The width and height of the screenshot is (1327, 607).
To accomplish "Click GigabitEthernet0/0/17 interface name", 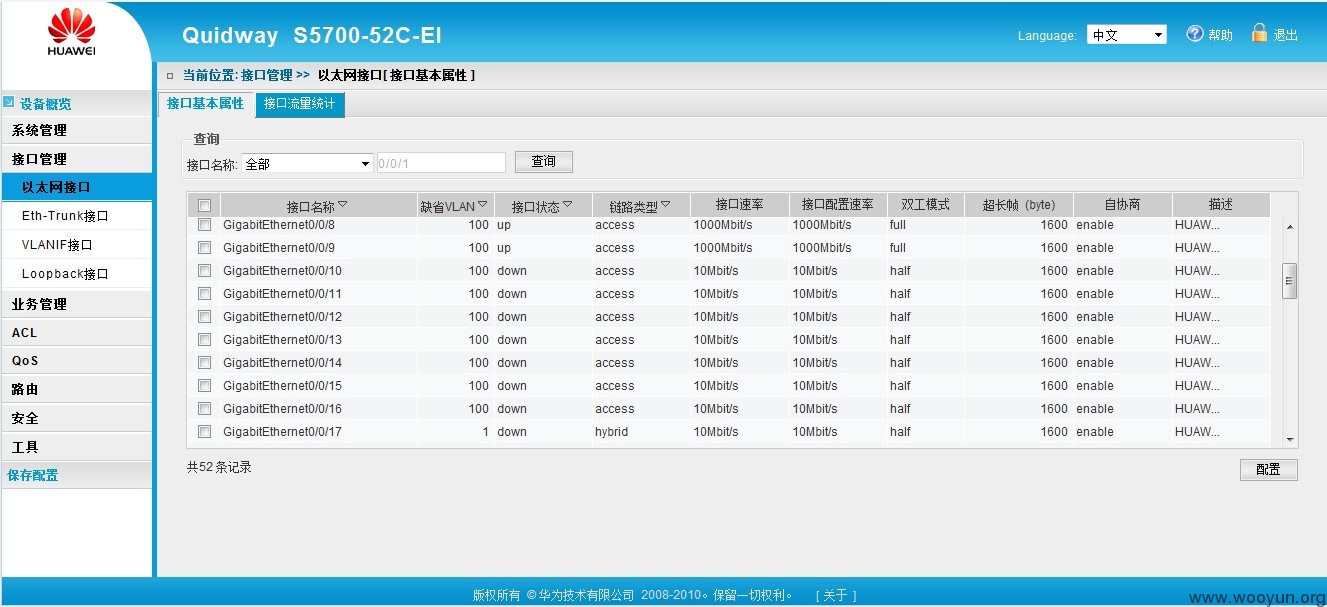I will tap(282, 432).
